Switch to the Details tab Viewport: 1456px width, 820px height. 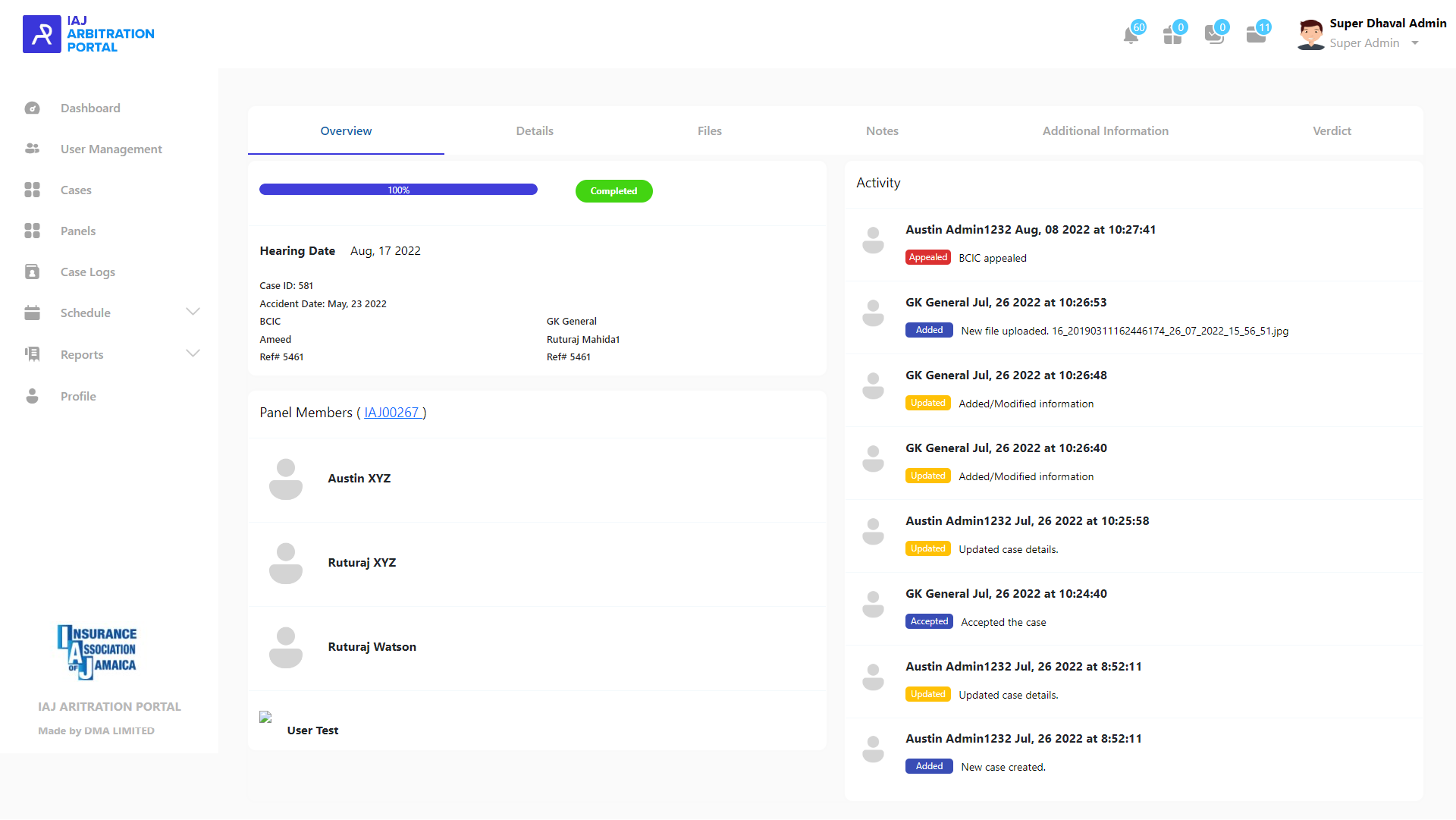click(535, 131)
